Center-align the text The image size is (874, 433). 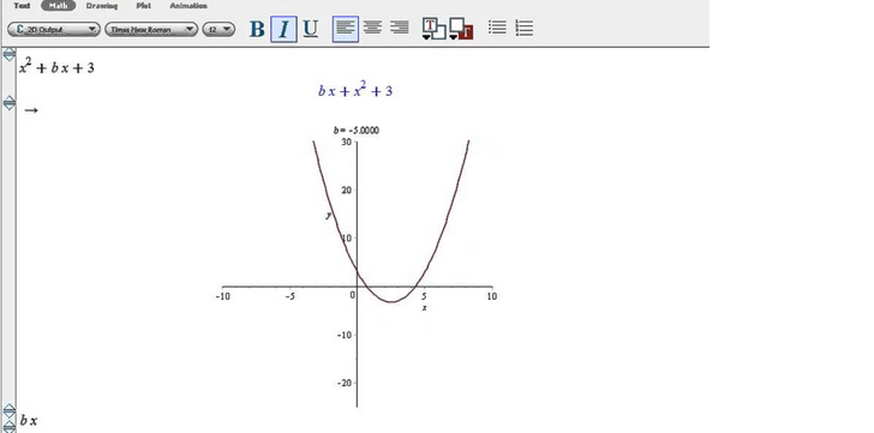pyautogui.click(x=372, y=28)
